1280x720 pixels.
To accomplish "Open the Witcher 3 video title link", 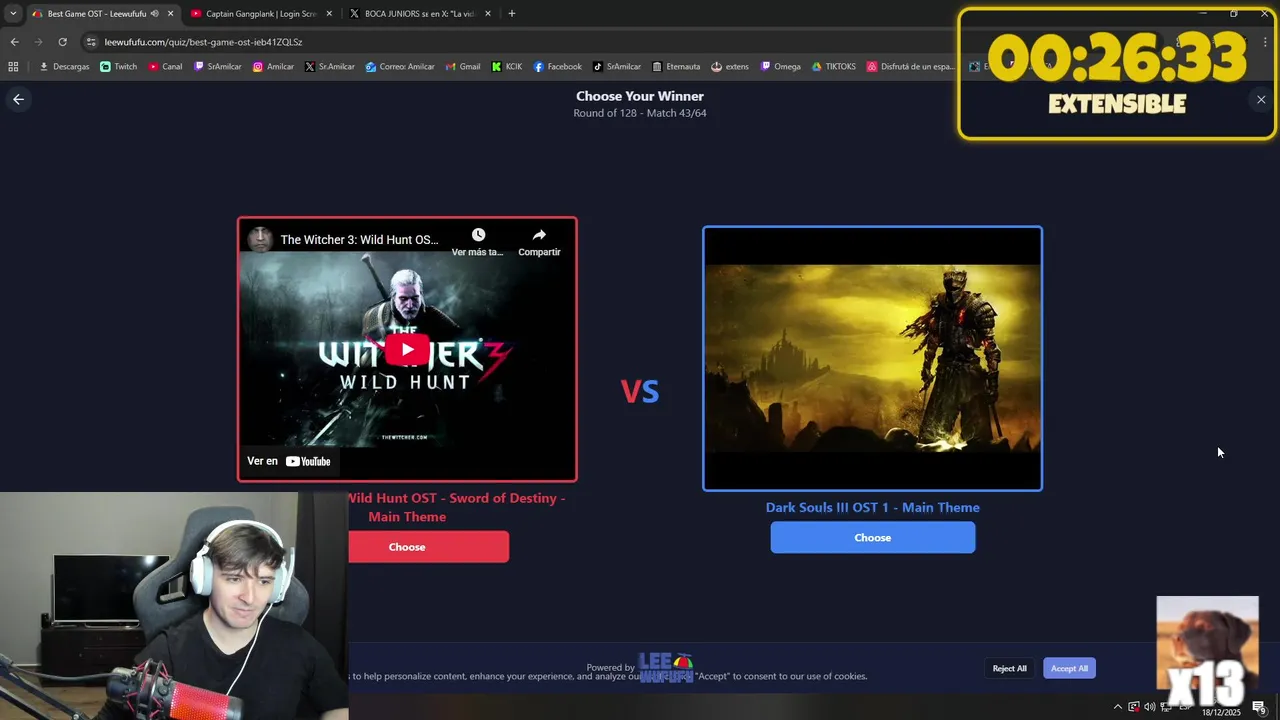I will click(359, 240).
